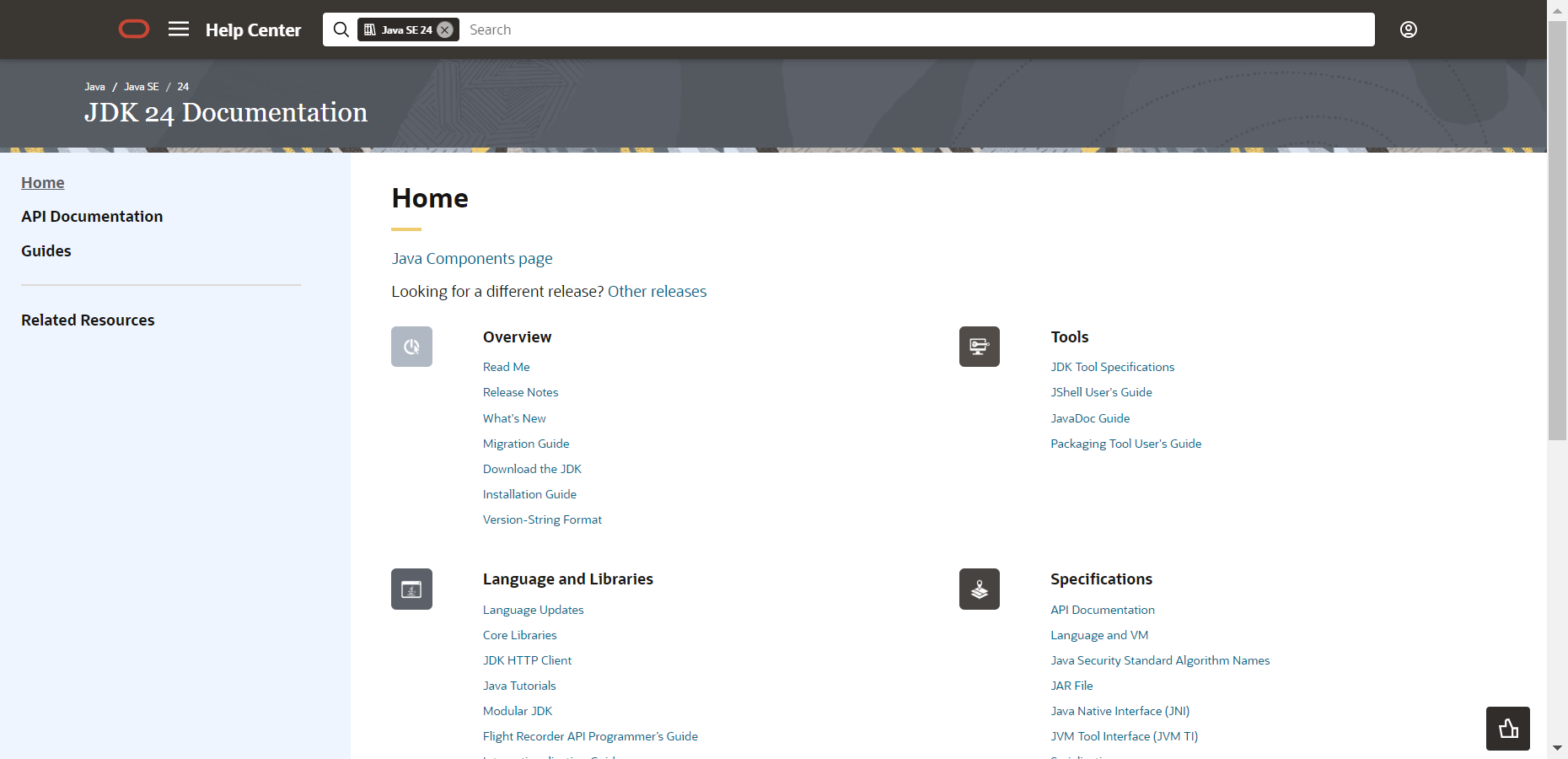Remove the Java SE 24 search filter
The image size is (1568, 759).
(445, 30)
